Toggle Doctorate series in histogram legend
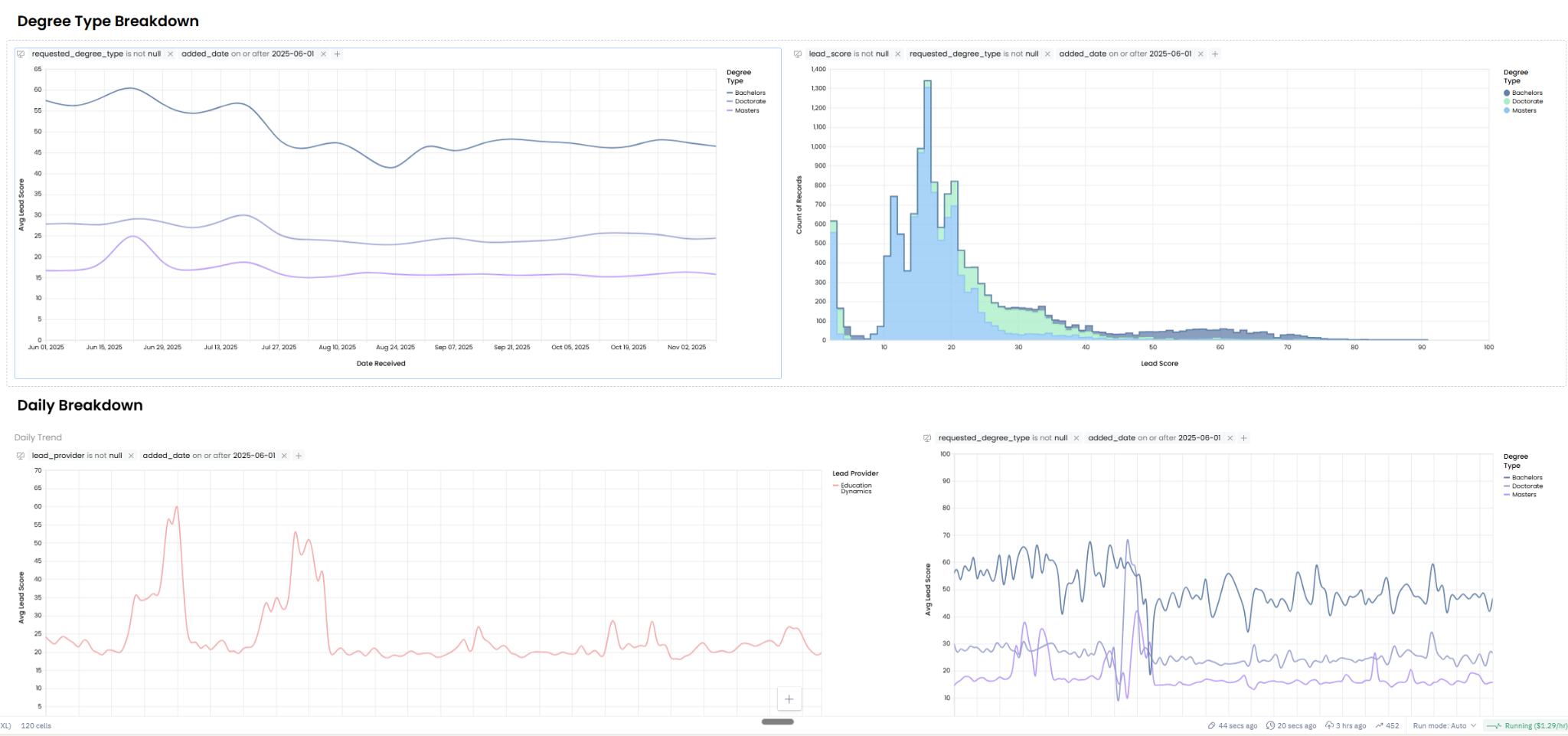This screenshot has width=1568, height=736. coord(1527,102)
